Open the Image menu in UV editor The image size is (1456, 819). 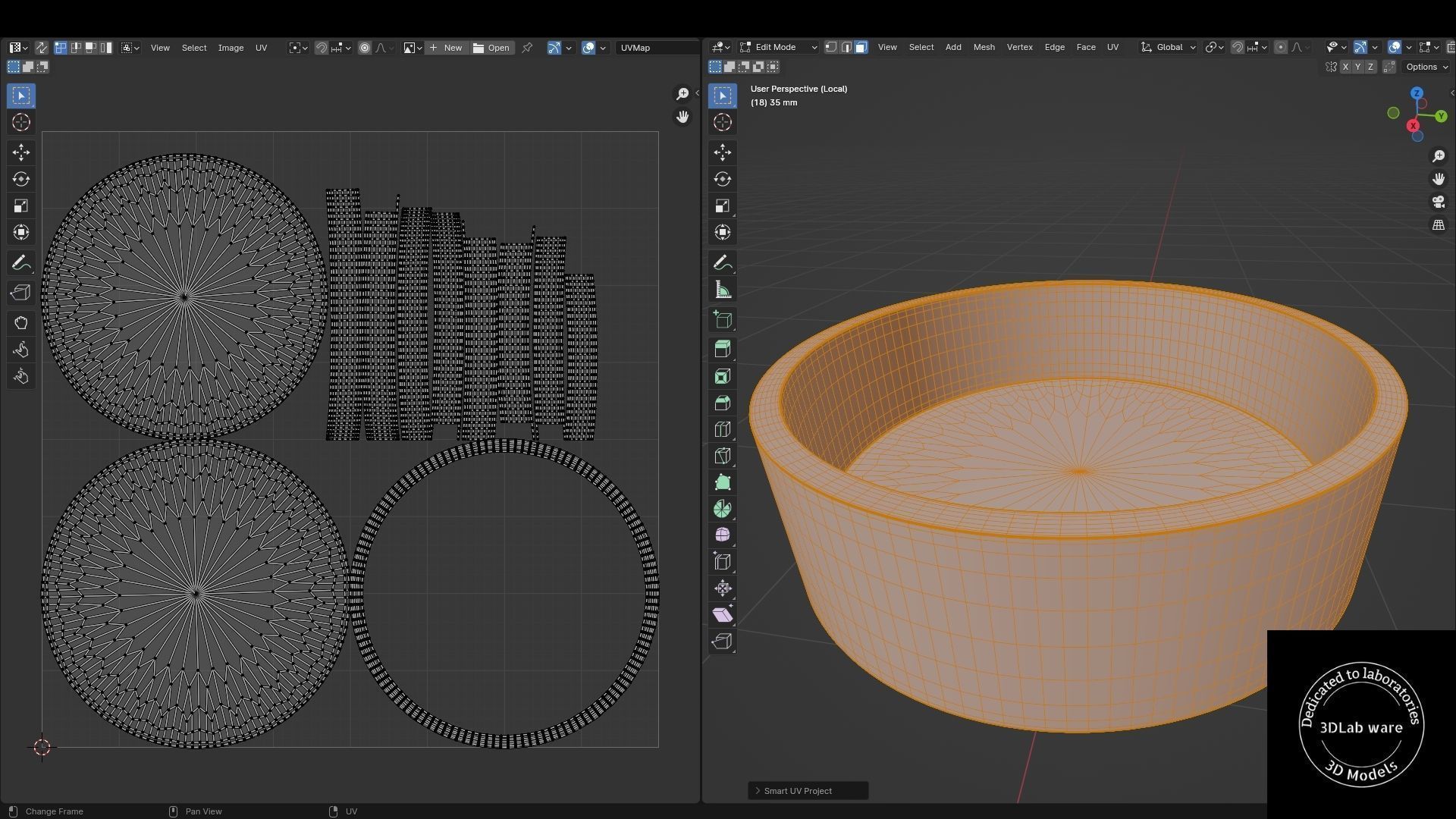click(x=231, y=48)
